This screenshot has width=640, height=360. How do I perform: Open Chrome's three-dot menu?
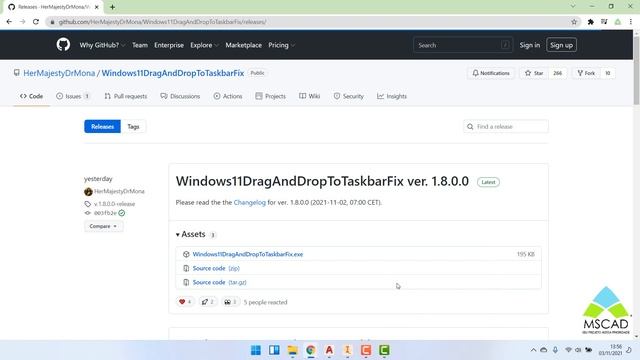click(x=631, y=22)
